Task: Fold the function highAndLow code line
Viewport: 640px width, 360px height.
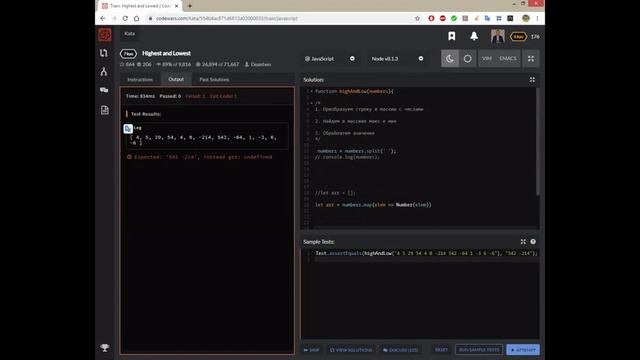Action: pyautogui.click(x=311, y=91)
